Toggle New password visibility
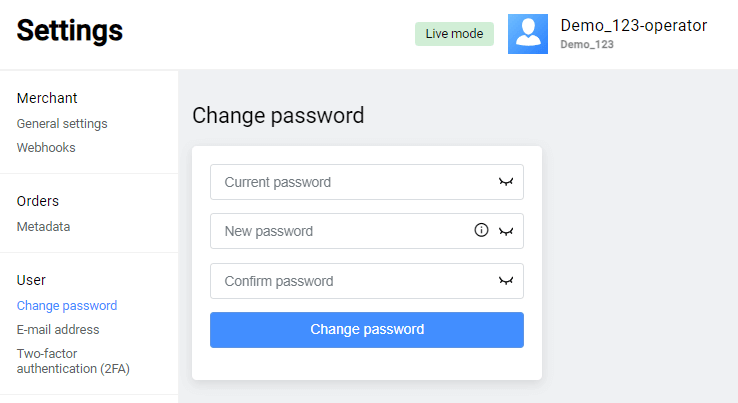The height and width of the screenshot is (403, 738). (506, 231)
